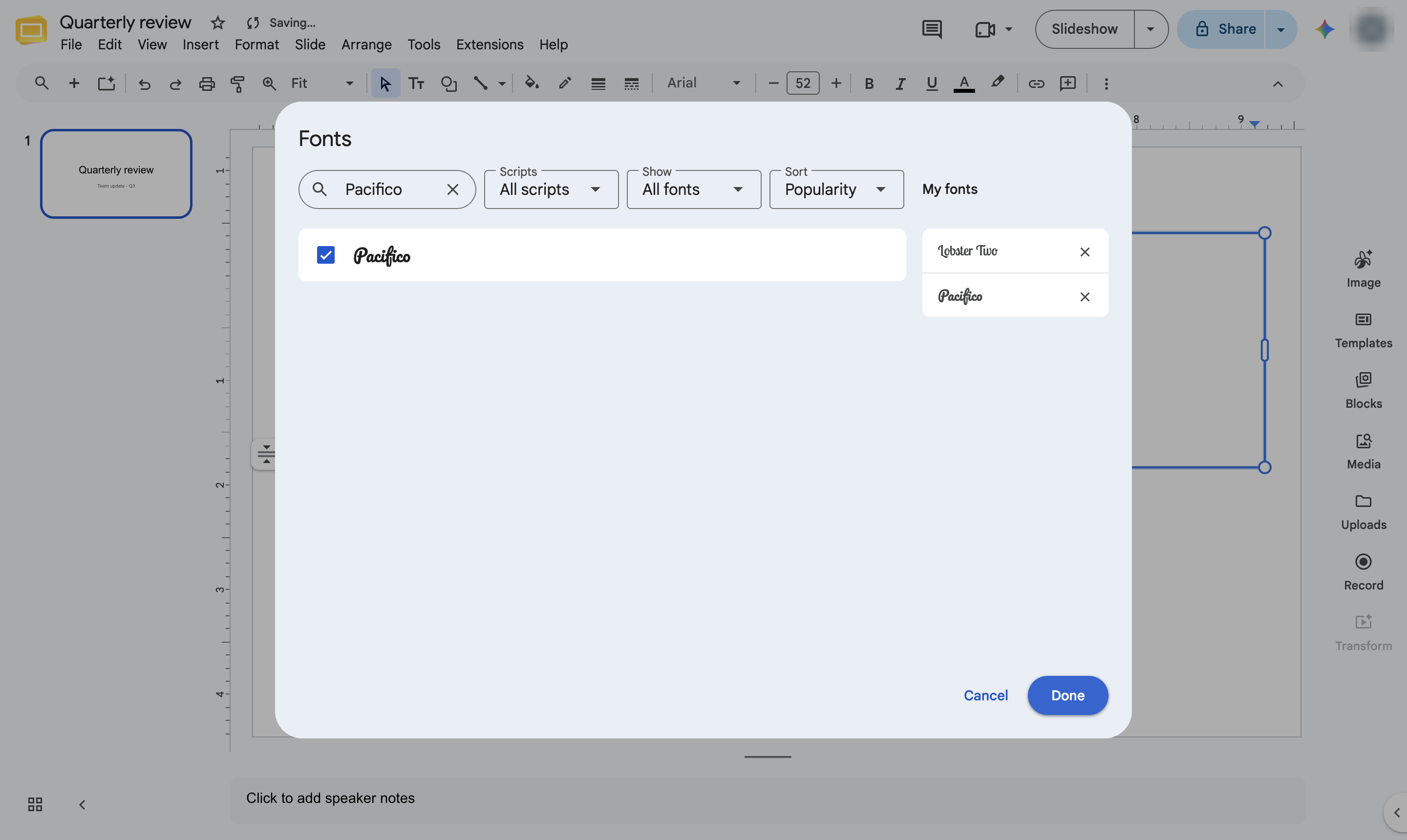
Task: Open the Slideshow options dropdown arrow
Action: pyautogui.click(x=1150, y=29)
